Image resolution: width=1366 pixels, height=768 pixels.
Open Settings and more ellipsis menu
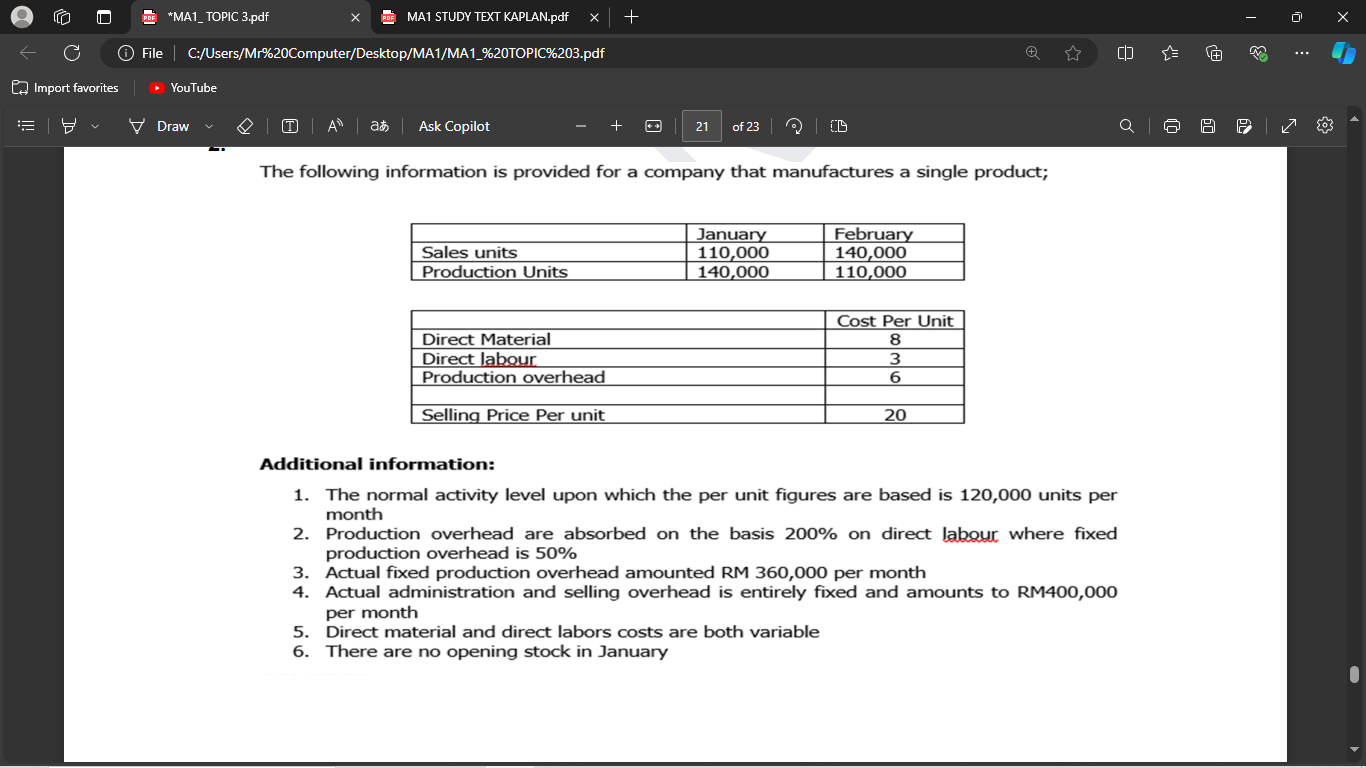(1301, 53)
